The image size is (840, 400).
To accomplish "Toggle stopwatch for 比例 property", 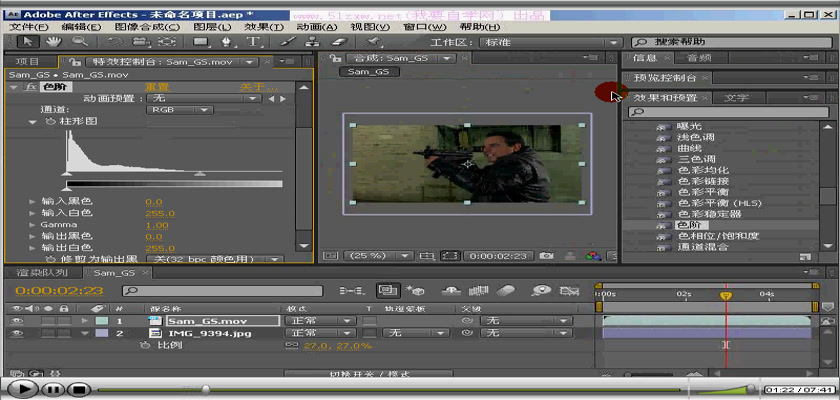I will coord(145,345).
